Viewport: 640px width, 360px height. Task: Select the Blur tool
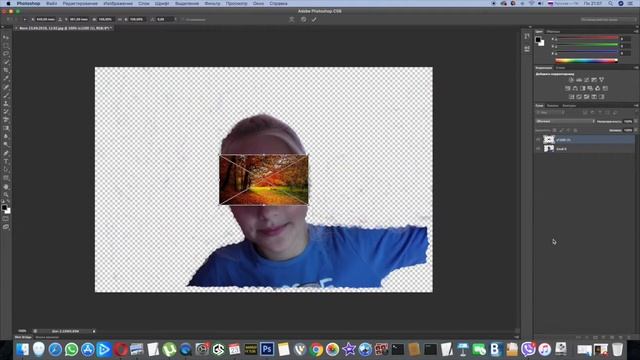[6, 137]
